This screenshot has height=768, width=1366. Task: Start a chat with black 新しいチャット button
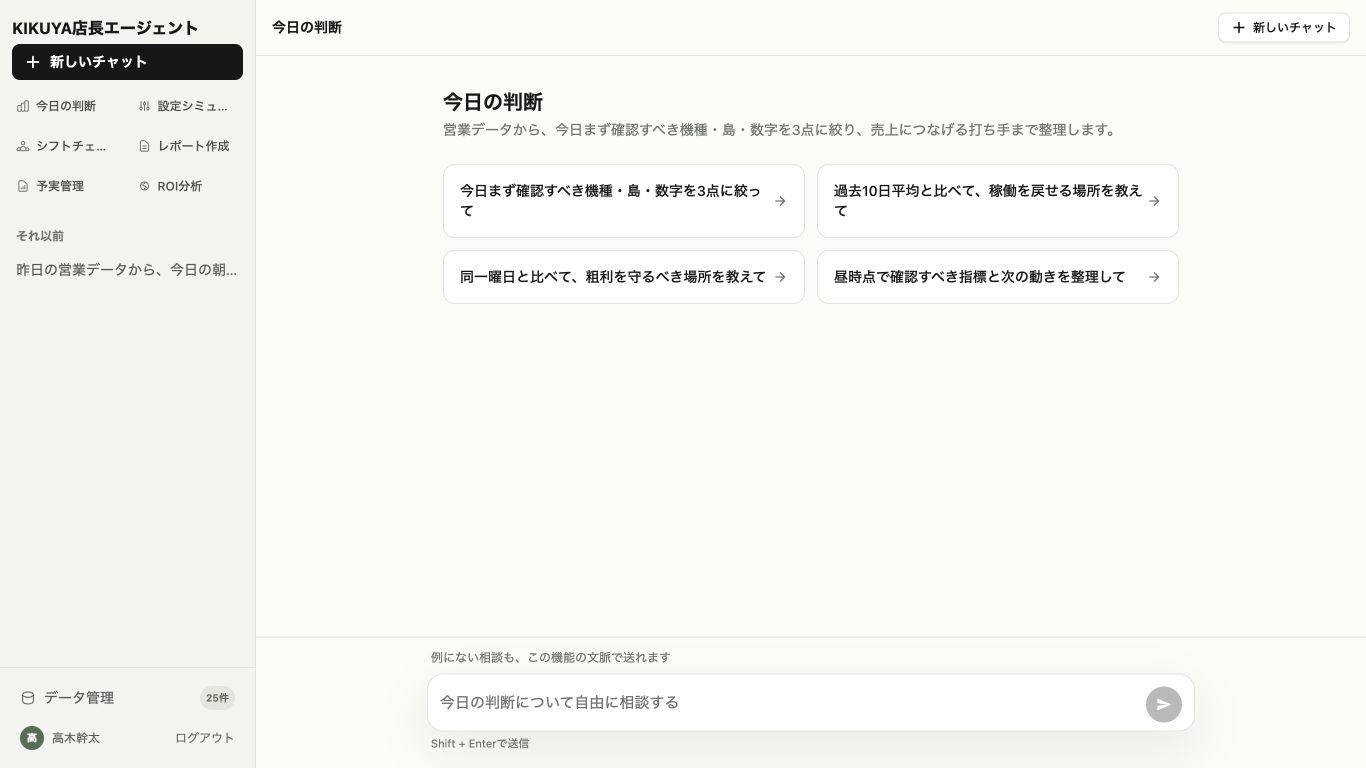127,62
